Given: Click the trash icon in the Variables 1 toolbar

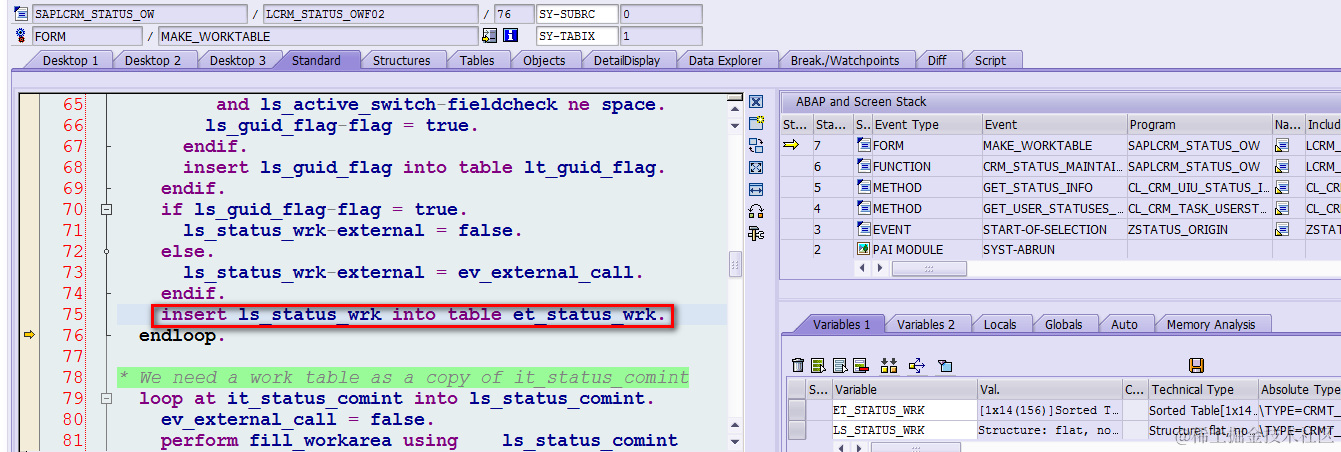Looking at the screenshot, I should tap(797, 366).
